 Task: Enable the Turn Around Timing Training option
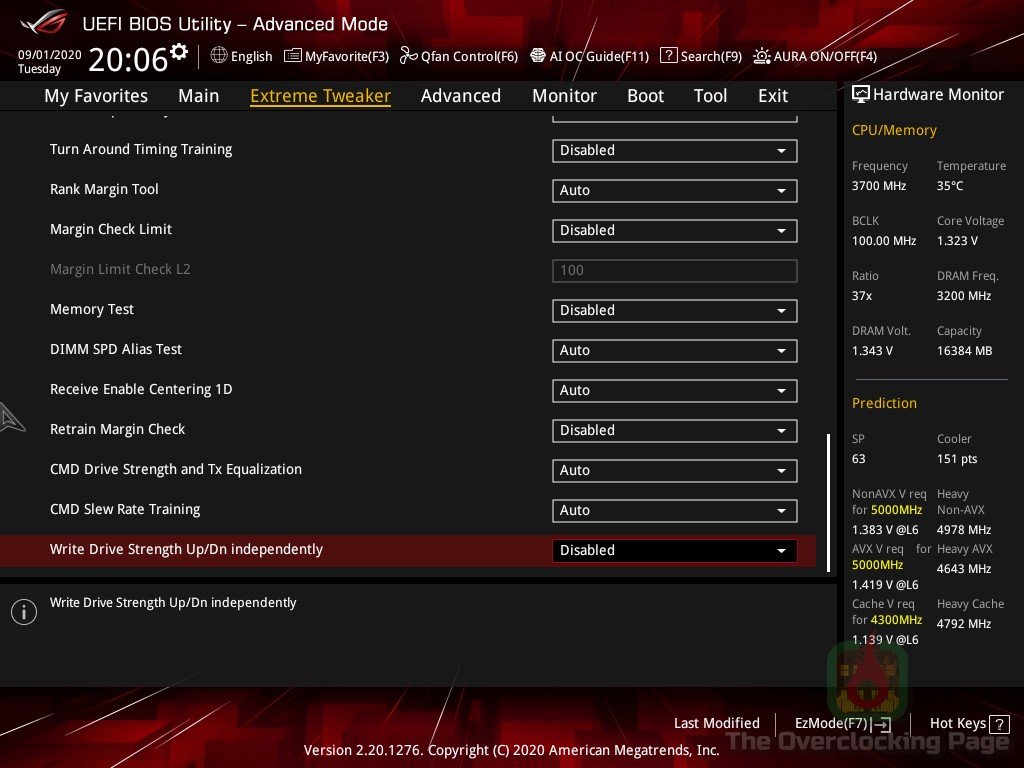674,150
